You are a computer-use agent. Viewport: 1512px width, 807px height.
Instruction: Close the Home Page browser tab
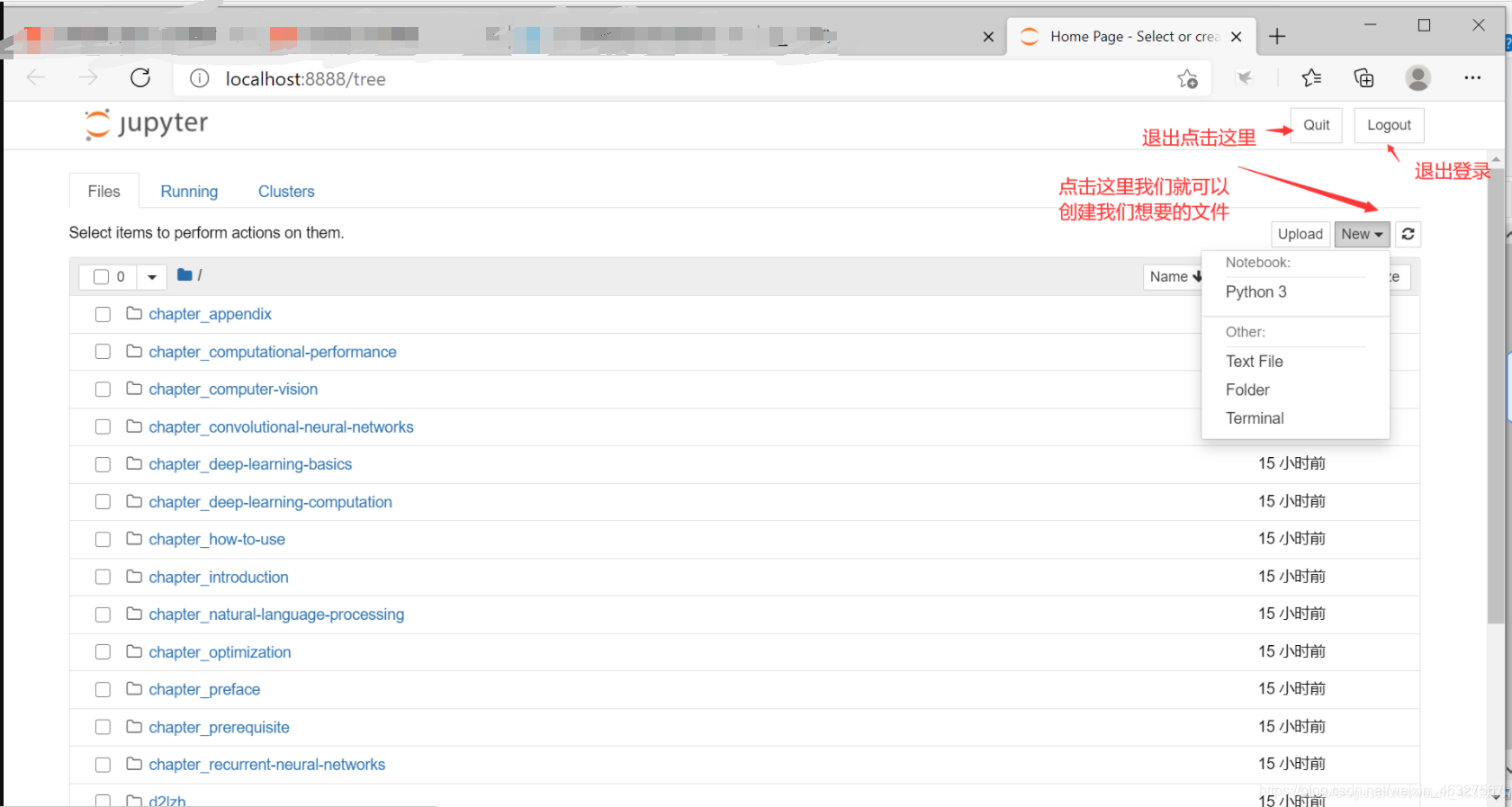tap(1237, 37)
